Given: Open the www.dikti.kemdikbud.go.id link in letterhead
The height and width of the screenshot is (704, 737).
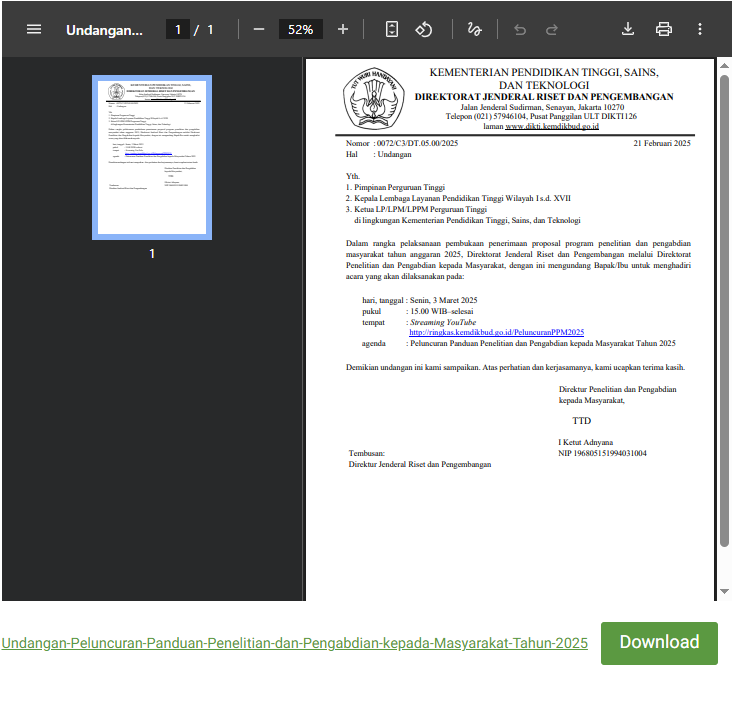Looking at the screenshot, I should 552,127.
